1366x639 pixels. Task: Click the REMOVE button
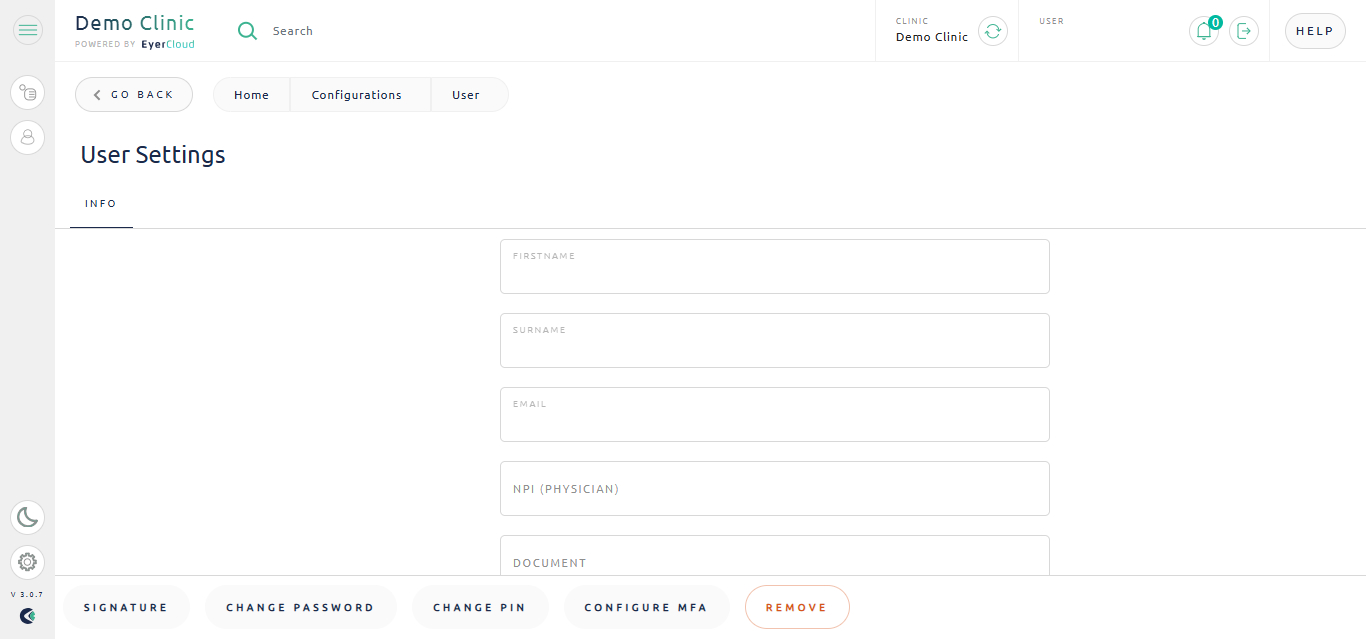[x=797, y=607]
